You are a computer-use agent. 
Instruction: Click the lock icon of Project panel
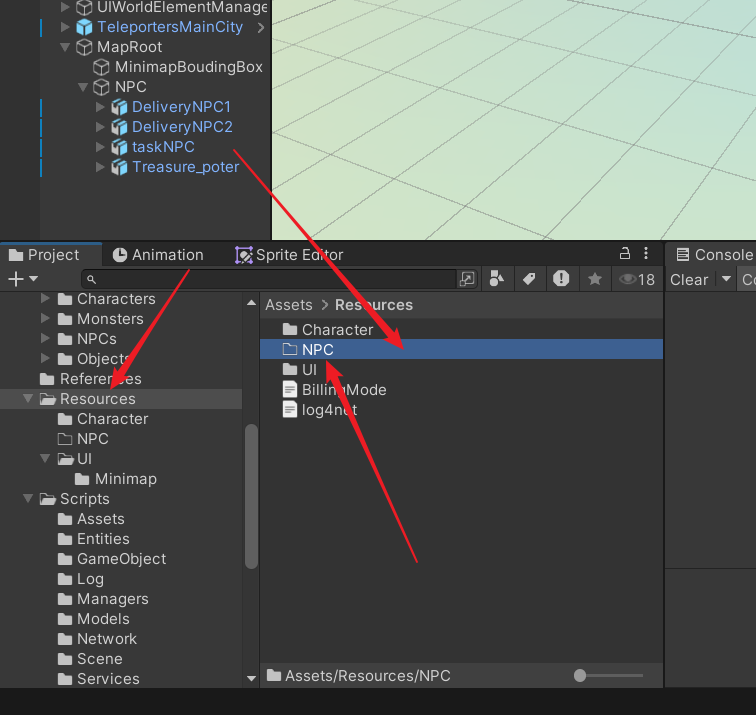click(625, 254)
